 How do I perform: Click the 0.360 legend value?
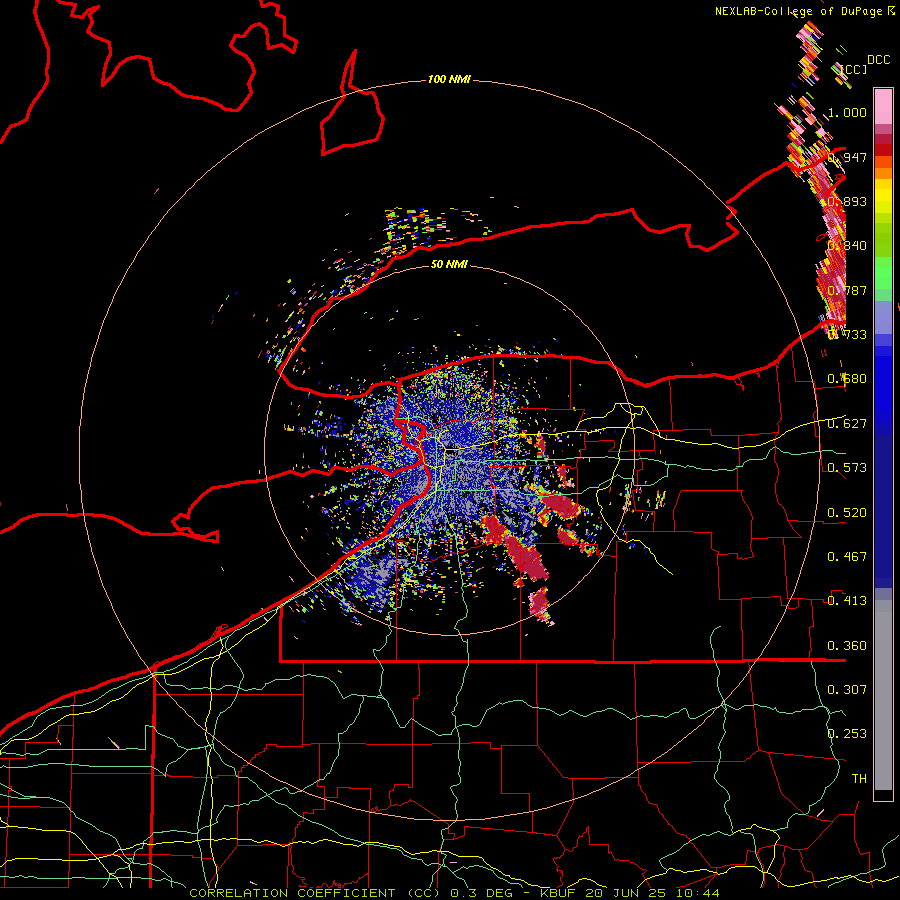[x=847, y=646]
